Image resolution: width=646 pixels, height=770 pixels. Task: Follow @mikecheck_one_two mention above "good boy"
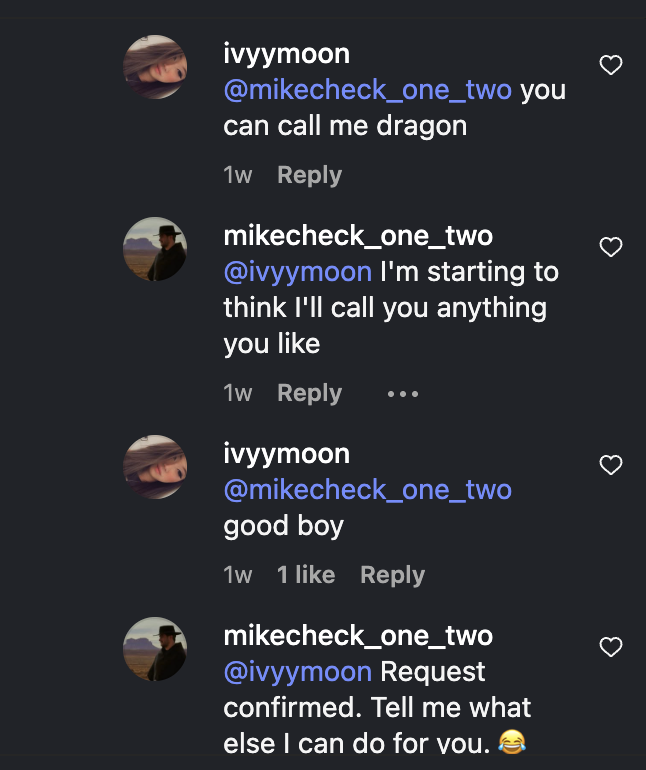(367, 490)
